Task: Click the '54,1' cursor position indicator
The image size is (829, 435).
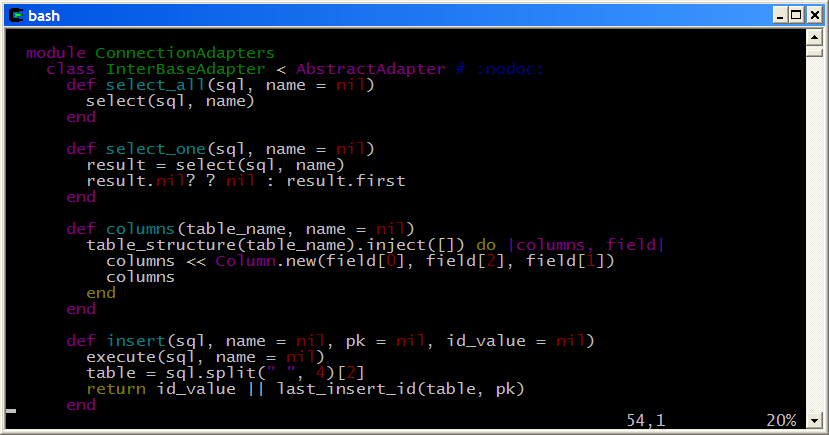Action: click(646, 421)
